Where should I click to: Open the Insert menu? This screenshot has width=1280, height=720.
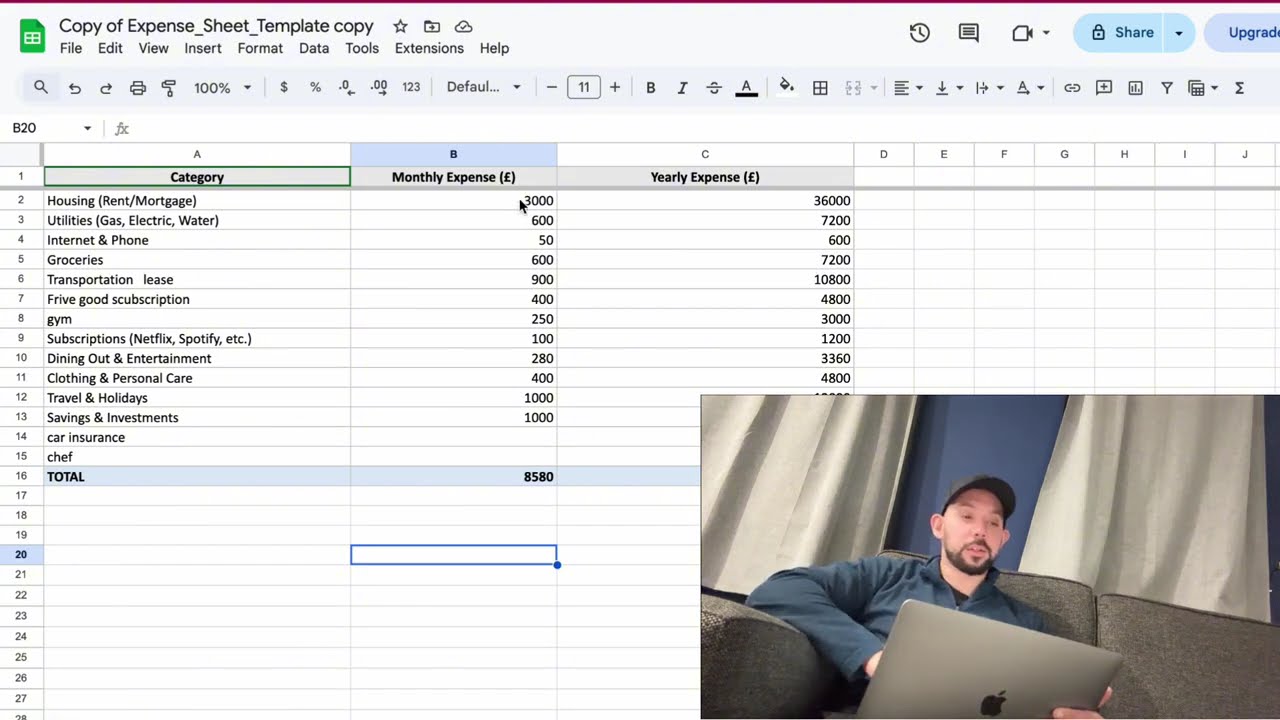(203, 48)
